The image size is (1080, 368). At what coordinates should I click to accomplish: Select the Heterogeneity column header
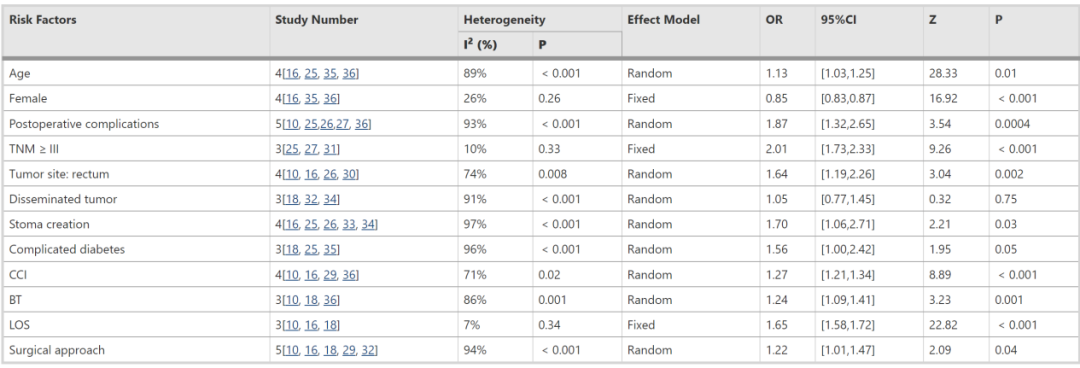click(x=505, y=20)
